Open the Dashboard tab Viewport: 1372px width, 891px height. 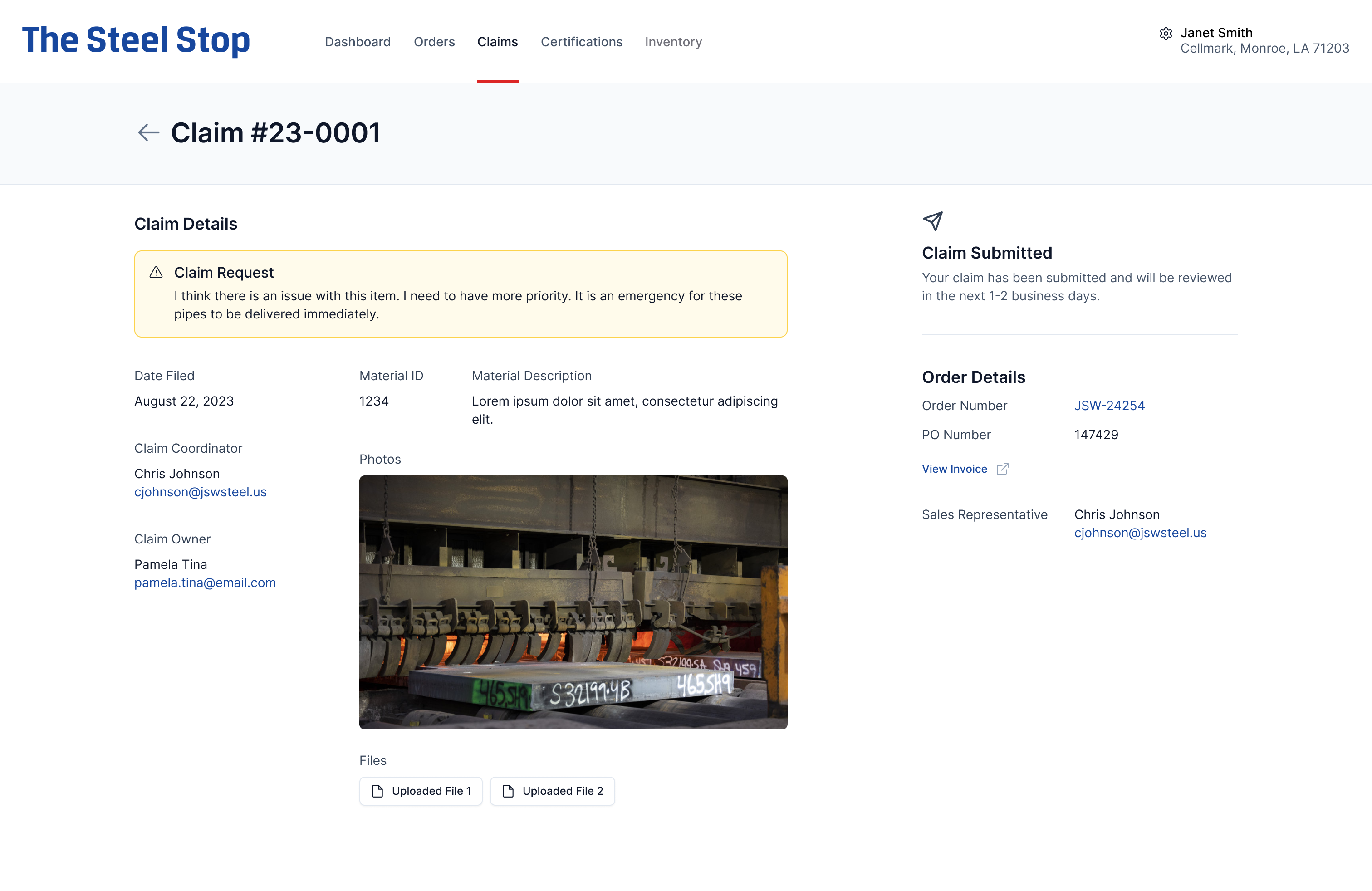[358, 42]
